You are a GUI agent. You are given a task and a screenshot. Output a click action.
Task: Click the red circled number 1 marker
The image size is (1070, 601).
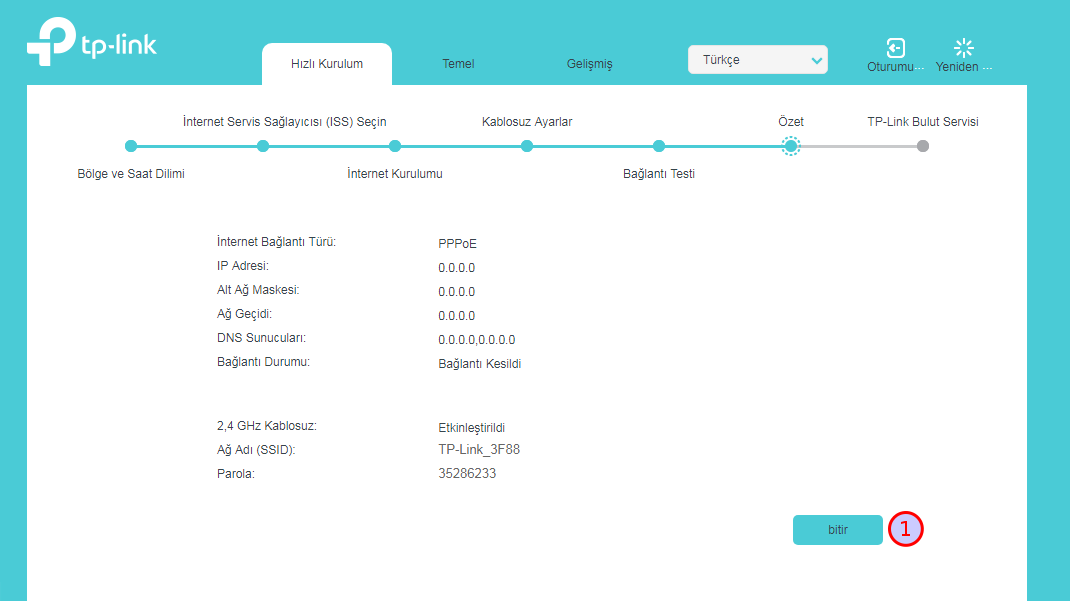point(905,530)
